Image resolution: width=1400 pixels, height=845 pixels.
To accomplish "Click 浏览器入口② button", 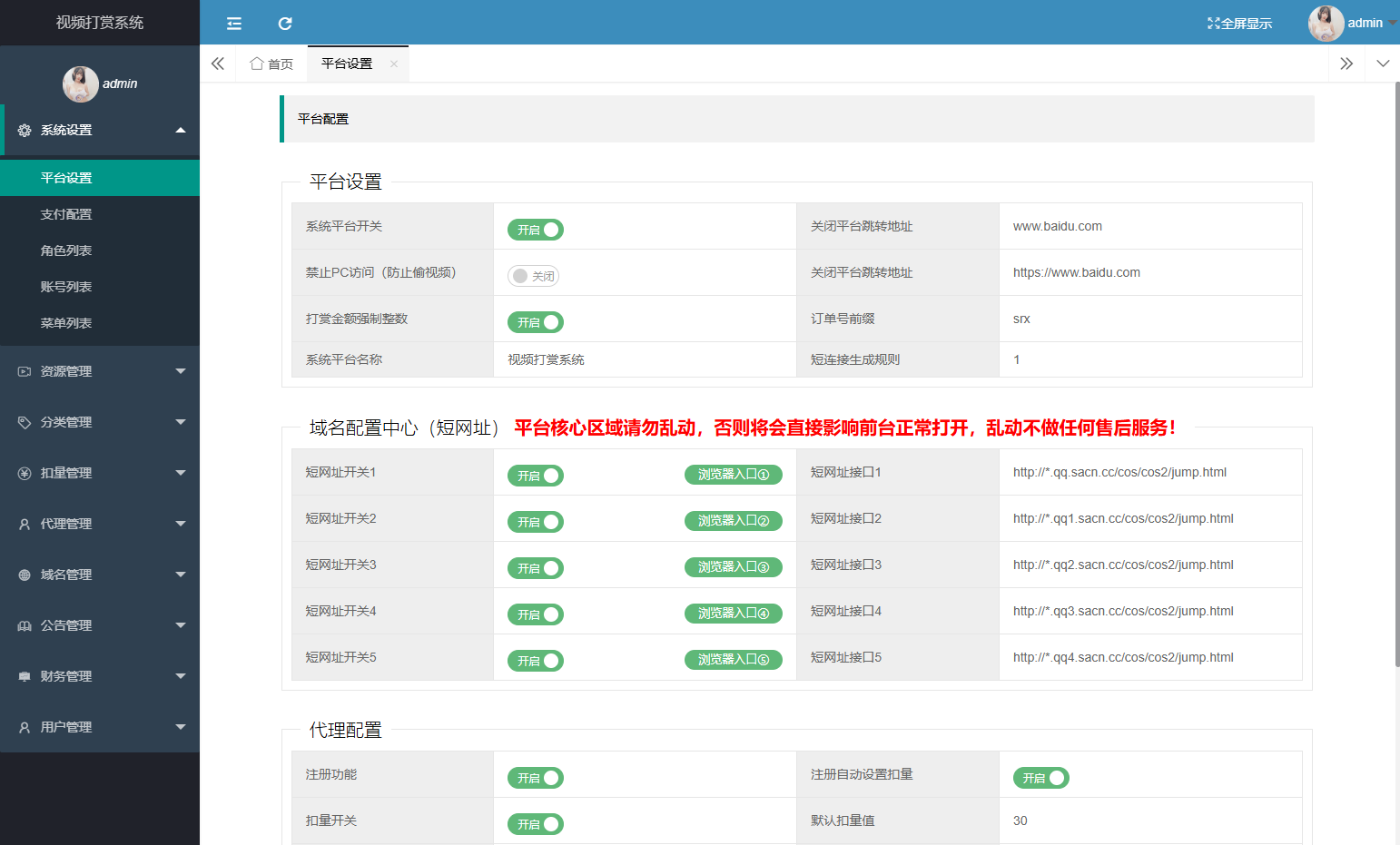I will (x=734, y=521).
